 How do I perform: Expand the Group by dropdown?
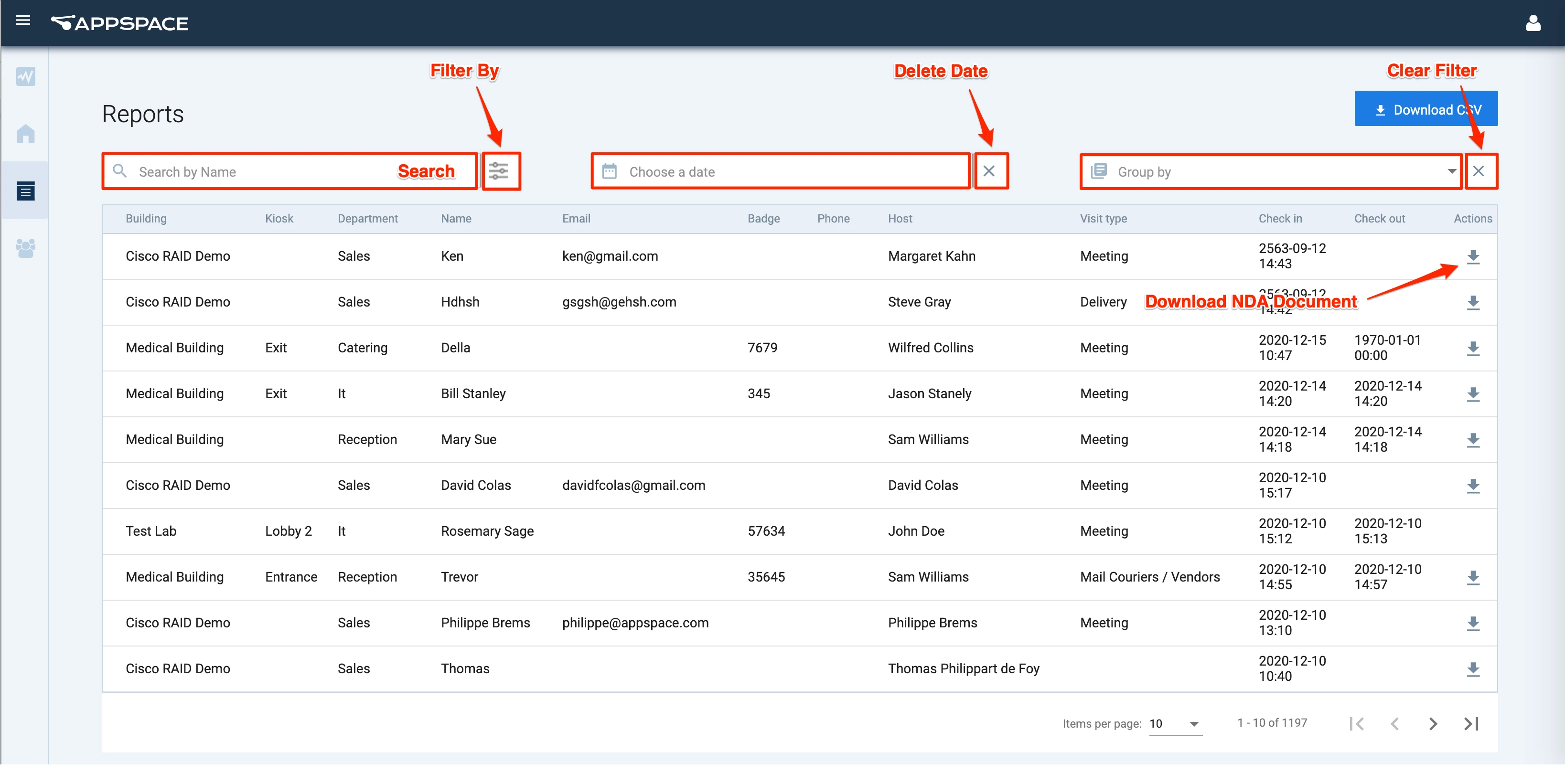click(1451, 171)
